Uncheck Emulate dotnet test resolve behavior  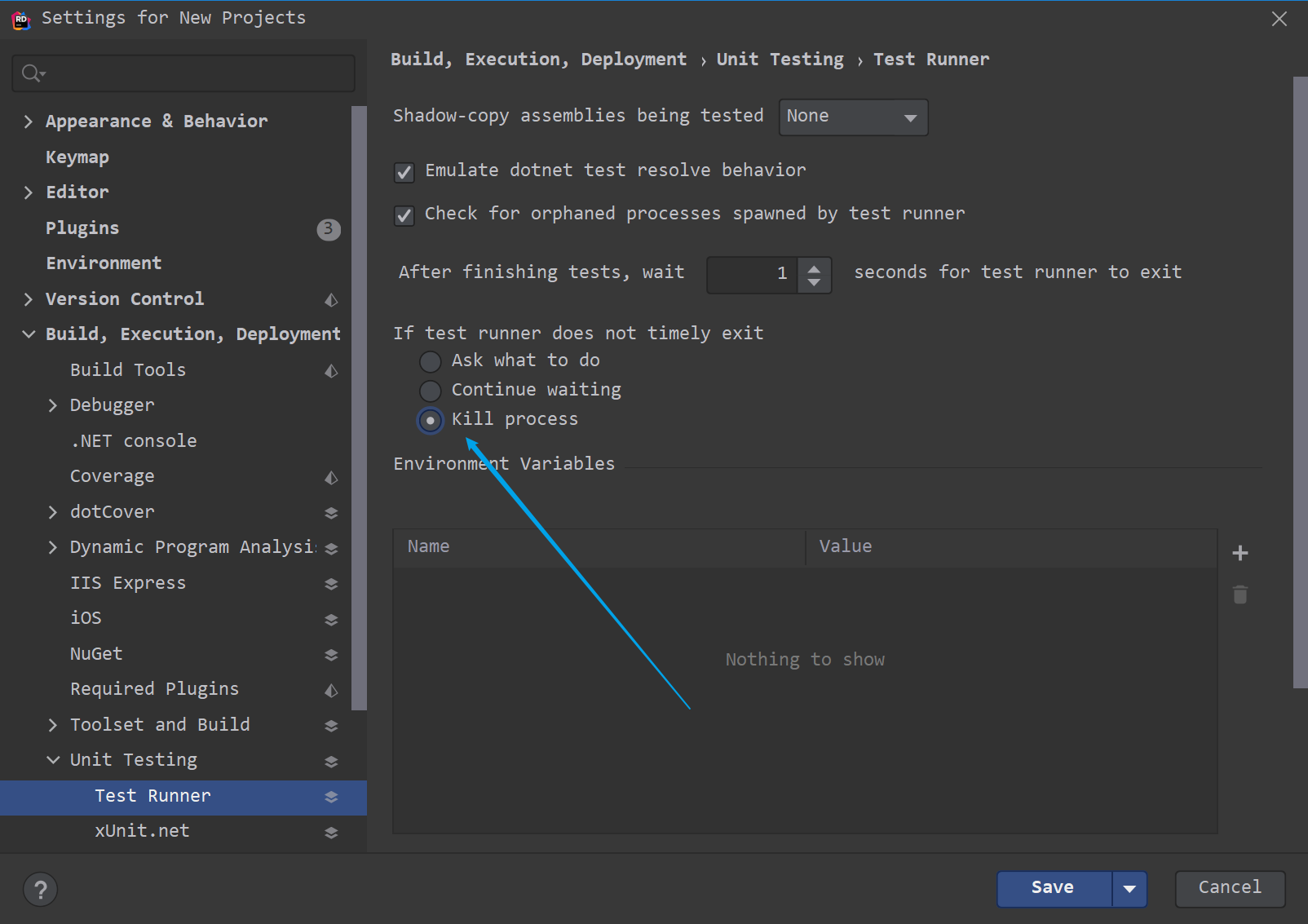tap(404, 171)
